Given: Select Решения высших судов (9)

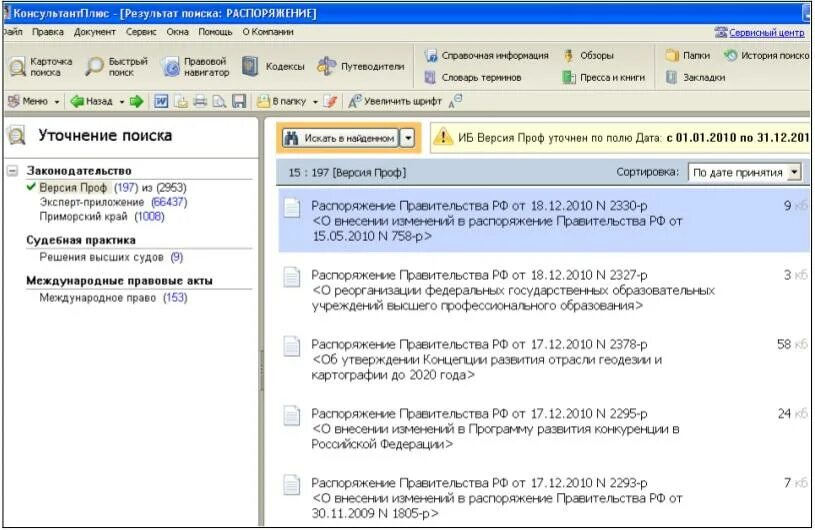Looking at the screenshot, I should coord(111,257).
